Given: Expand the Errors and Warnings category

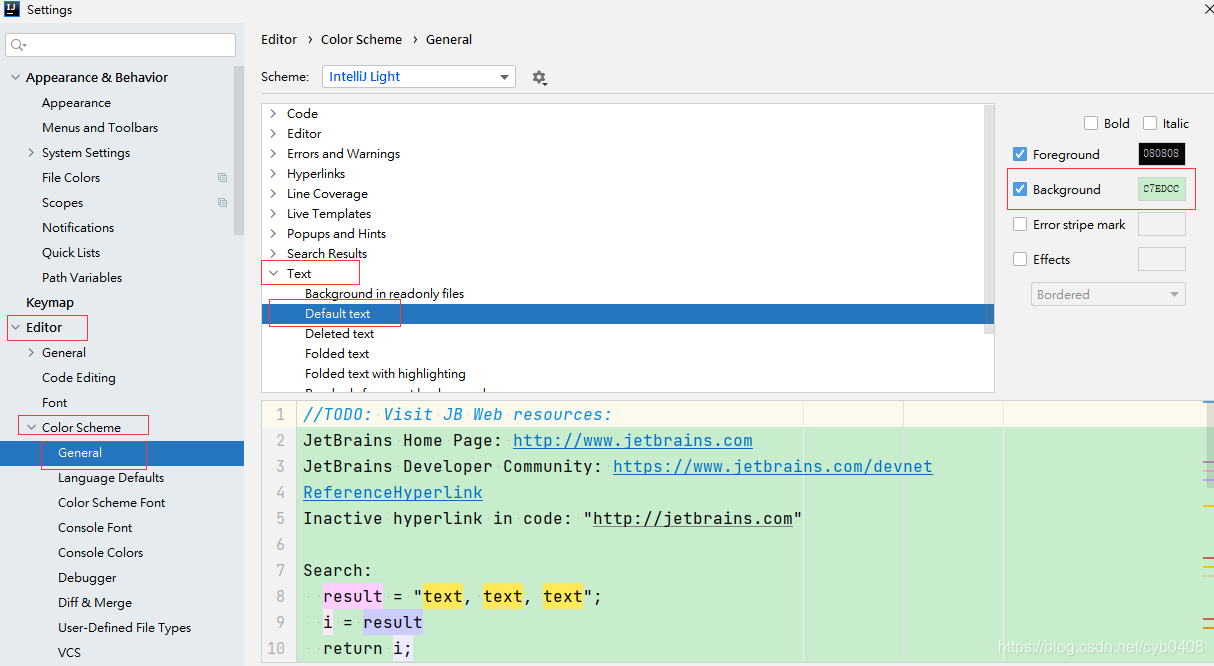Looking at the screenshot, I should (x=273, y=153).
